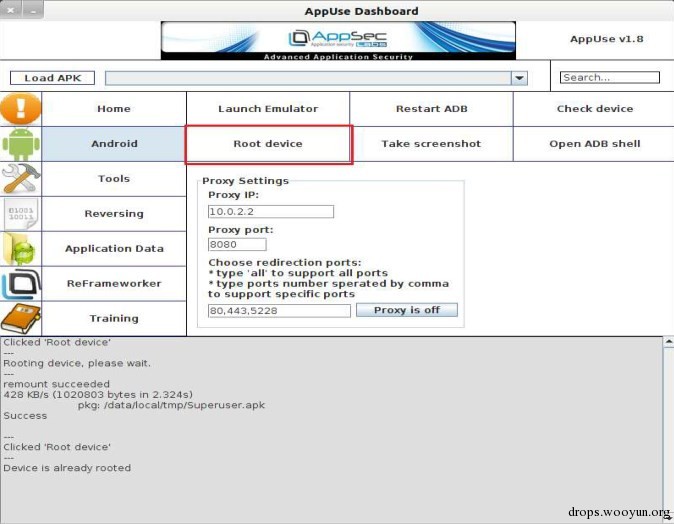Focus the Proxy IP input field
Image resolution: width=674 pixels, height=524 pixels.
click(x=271, y=211)
